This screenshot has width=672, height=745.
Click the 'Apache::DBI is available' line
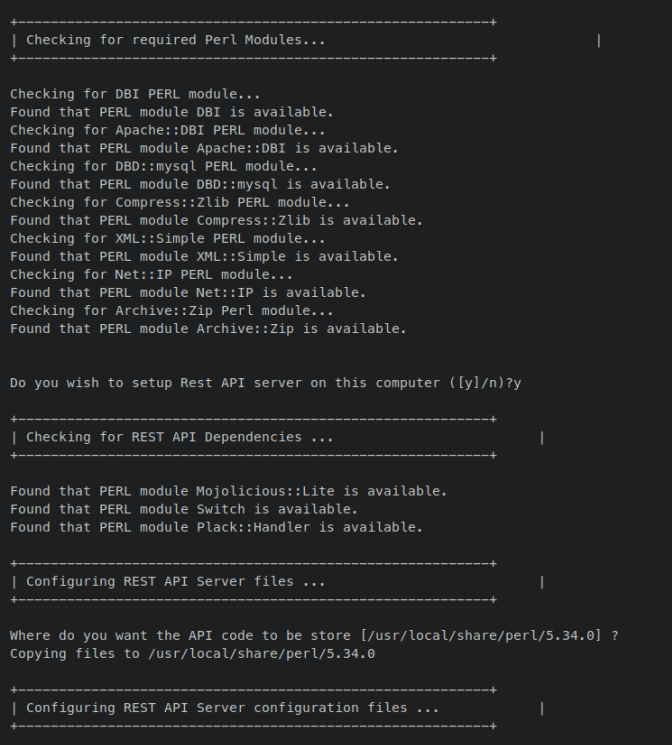tap(204, 148)
